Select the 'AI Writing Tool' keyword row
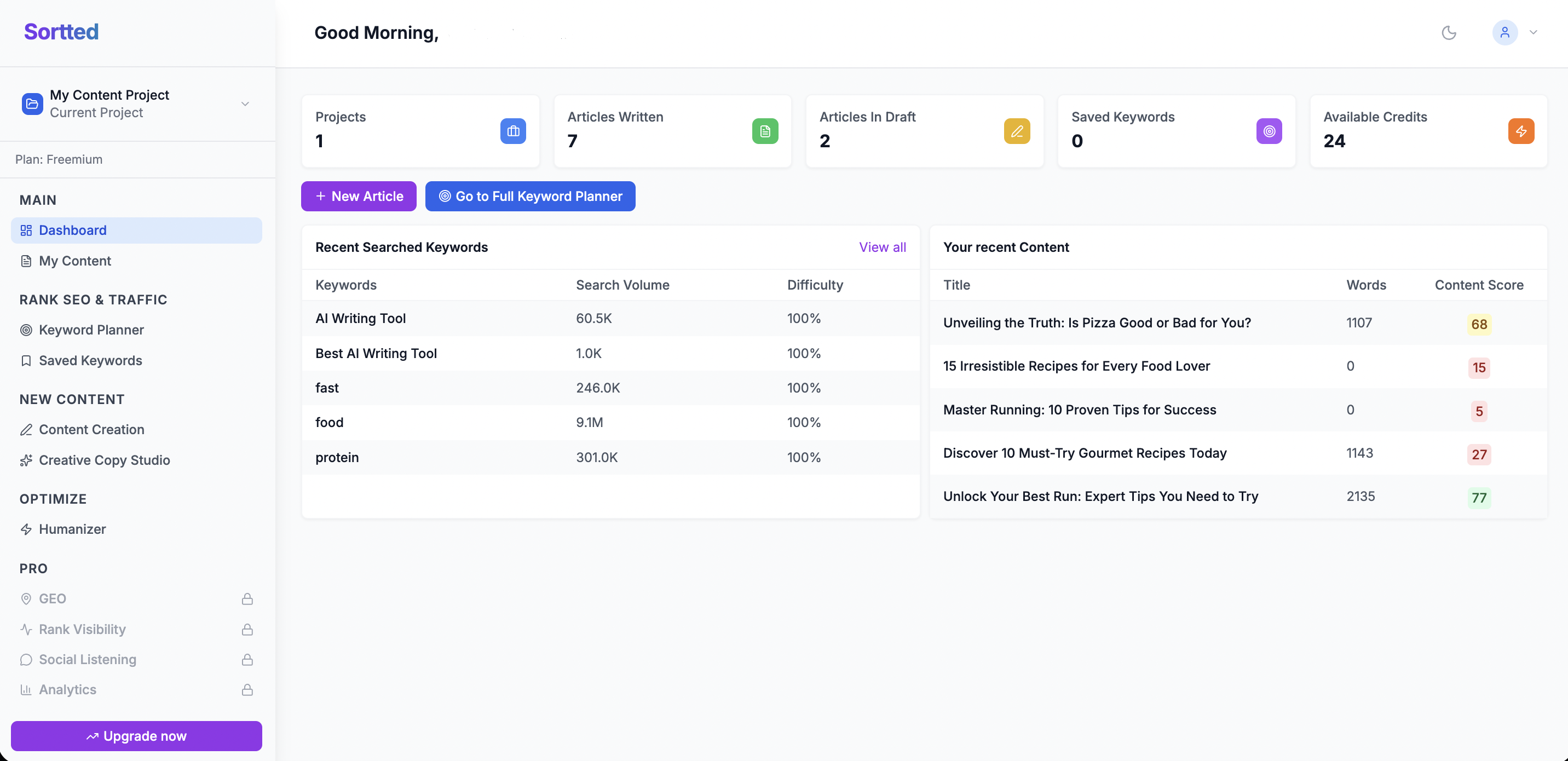 point(610,319)
